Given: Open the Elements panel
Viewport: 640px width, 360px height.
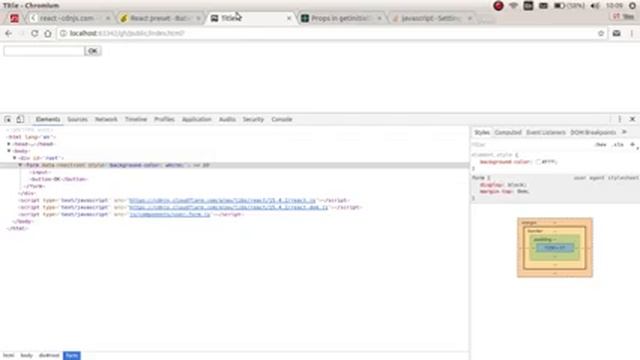Looking at the screenshot, I should pyautogui.click(x=48, y=119).
